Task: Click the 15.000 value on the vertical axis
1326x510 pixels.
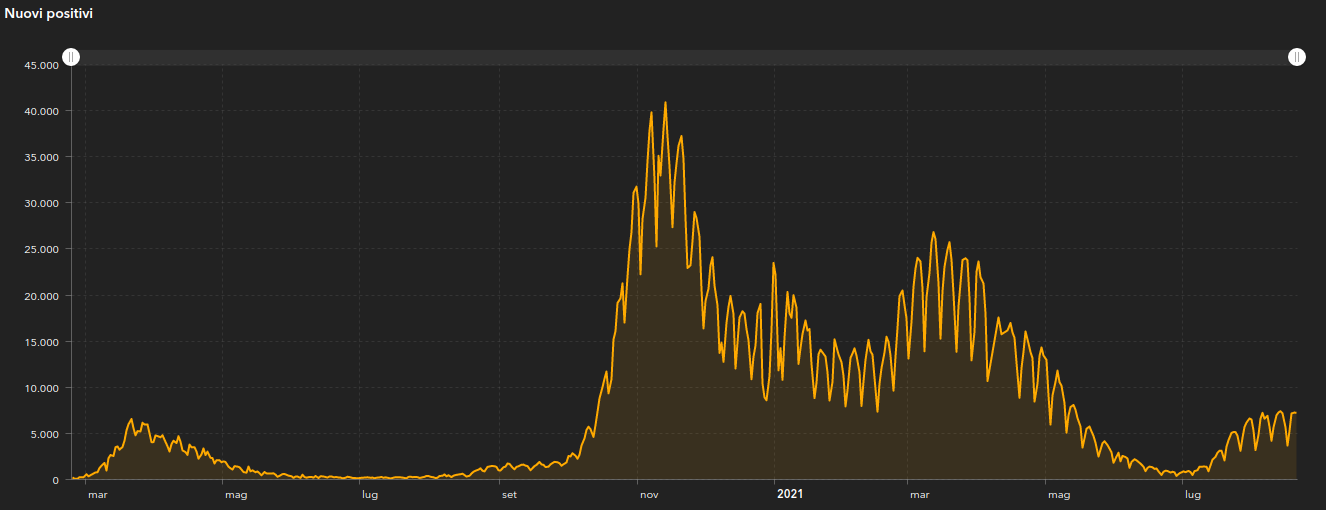Action: (x=42, y=342)
